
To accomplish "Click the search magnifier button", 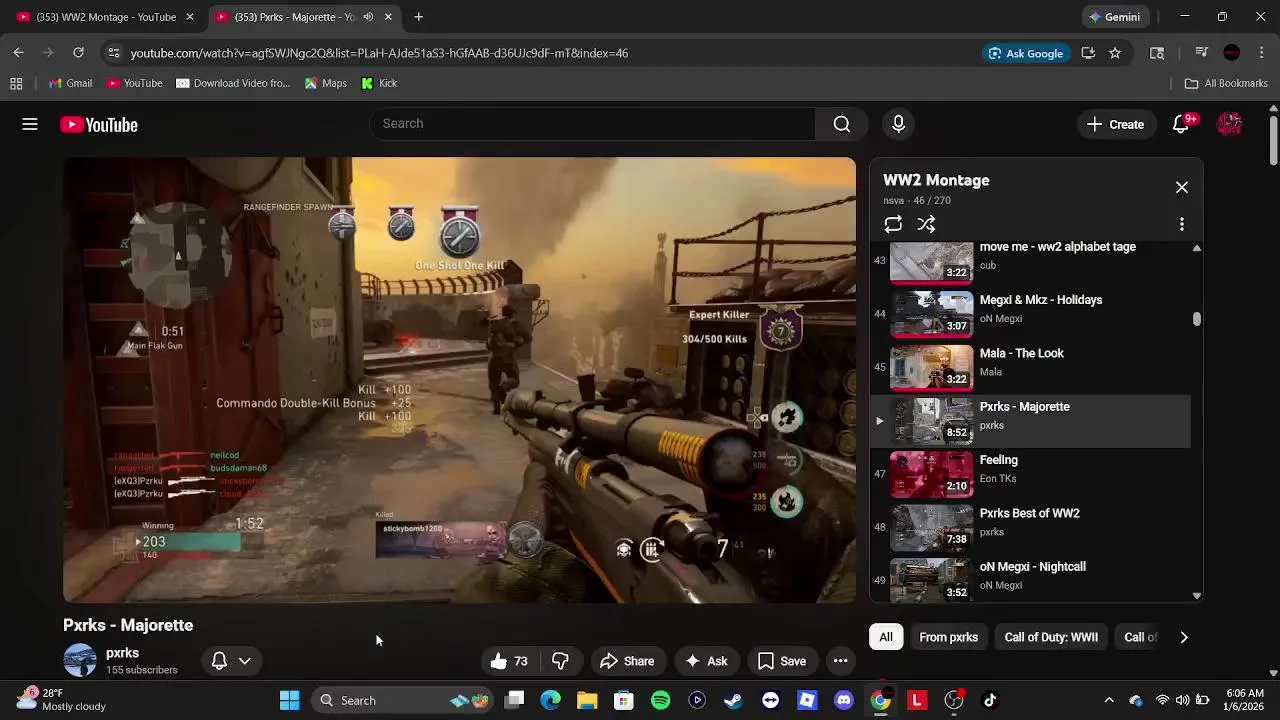I will click(x=842, y=124).
